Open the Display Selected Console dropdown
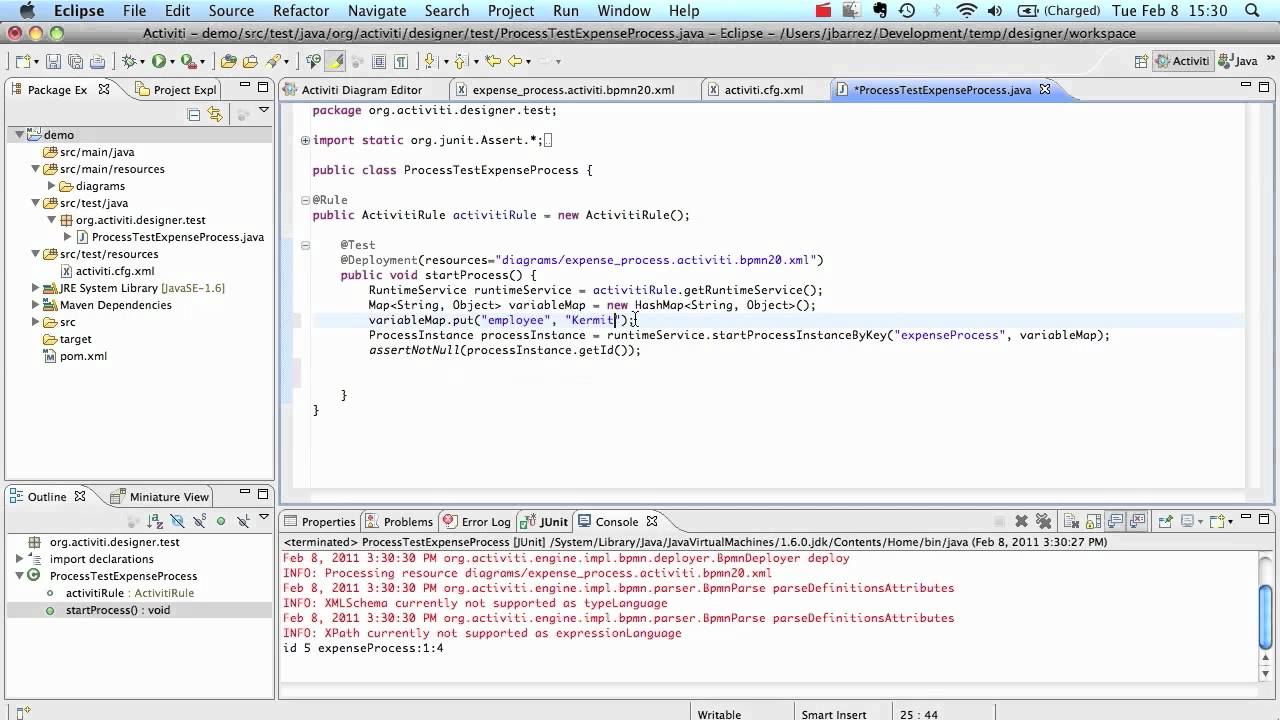Screen dimensions: 1280x720 1200,522
